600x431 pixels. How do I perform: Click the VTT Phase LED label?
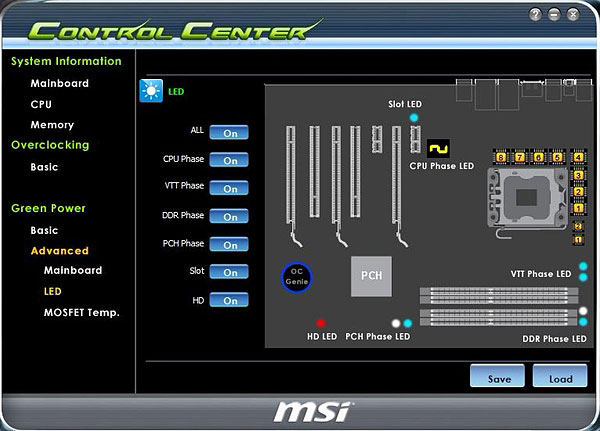tap(541, 274)
